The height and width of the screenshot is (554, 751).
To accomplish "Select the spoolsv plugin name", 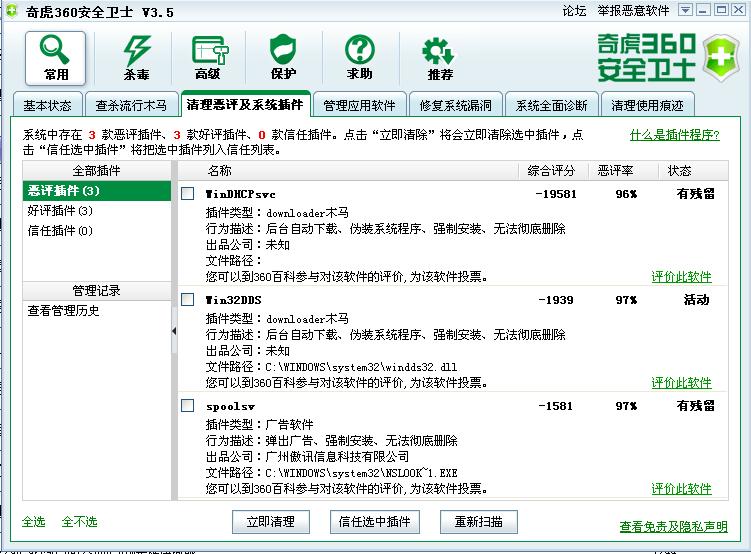I will (x=230, y=407).
